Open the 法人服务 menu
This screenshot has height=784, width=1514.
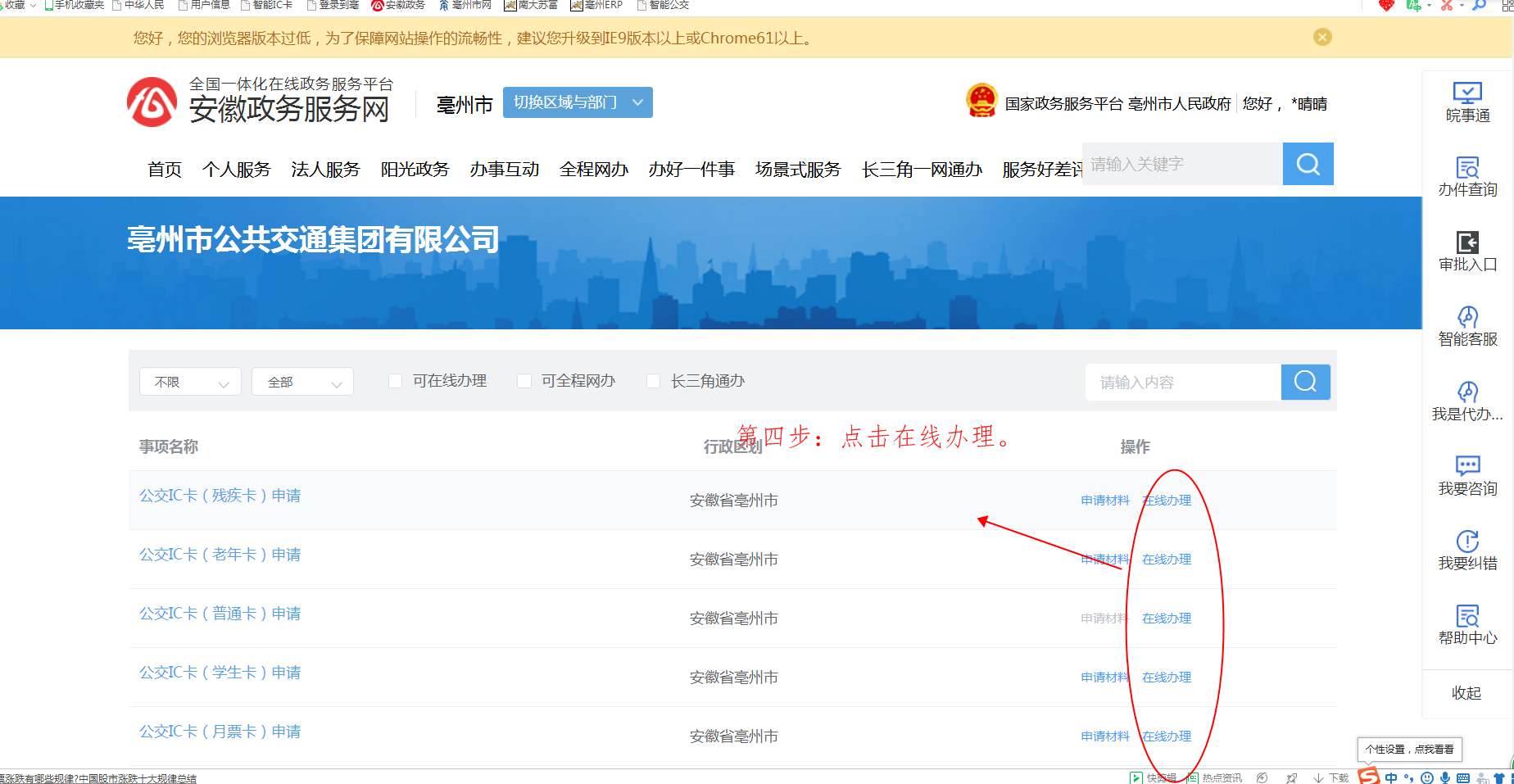(326, 170)
